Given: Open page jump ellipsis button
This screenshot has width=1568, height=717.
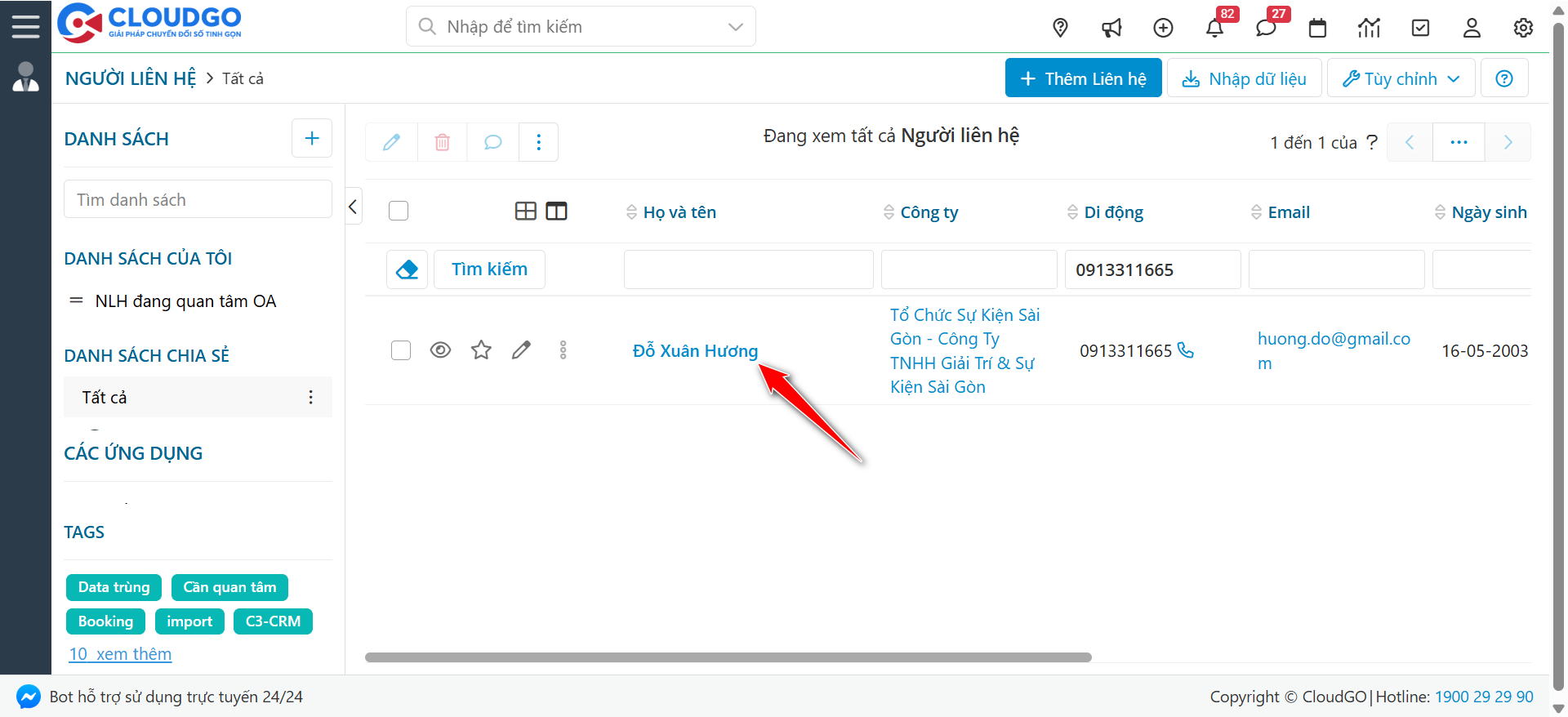Looking at the screenshot, I should click(1459, 142).
